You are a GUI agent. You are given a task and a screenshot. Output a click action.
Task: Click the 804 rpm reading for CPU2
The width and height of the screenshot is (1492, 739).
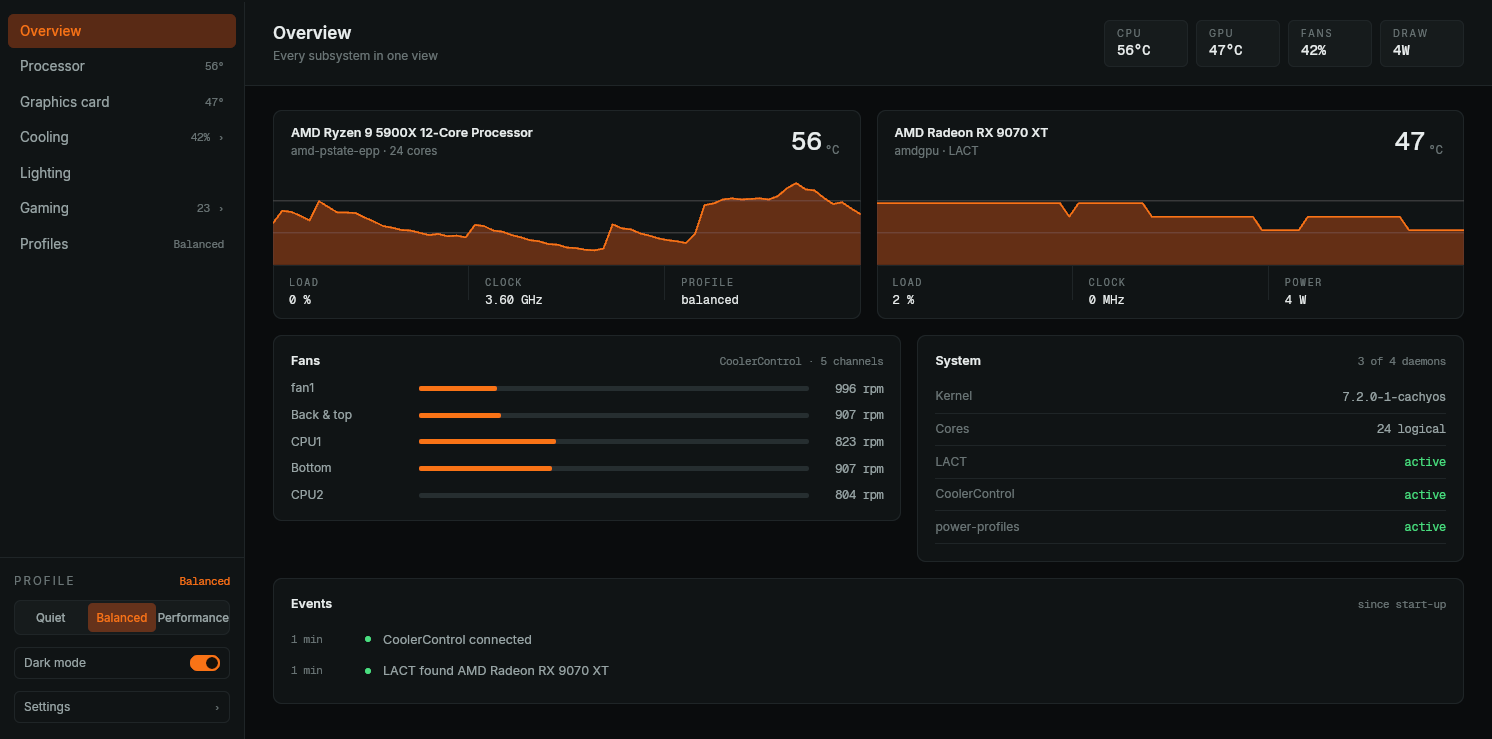[859, 495]
